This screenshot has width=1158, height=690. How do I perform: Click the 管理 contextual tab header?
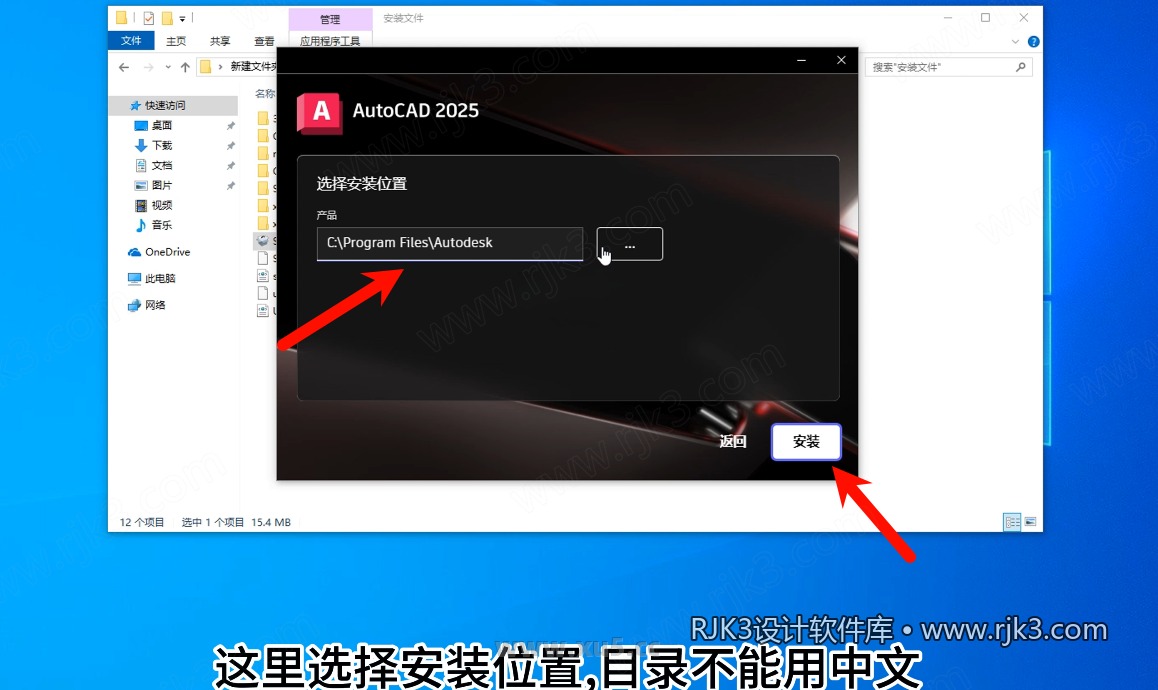click(x=330, y=19)
